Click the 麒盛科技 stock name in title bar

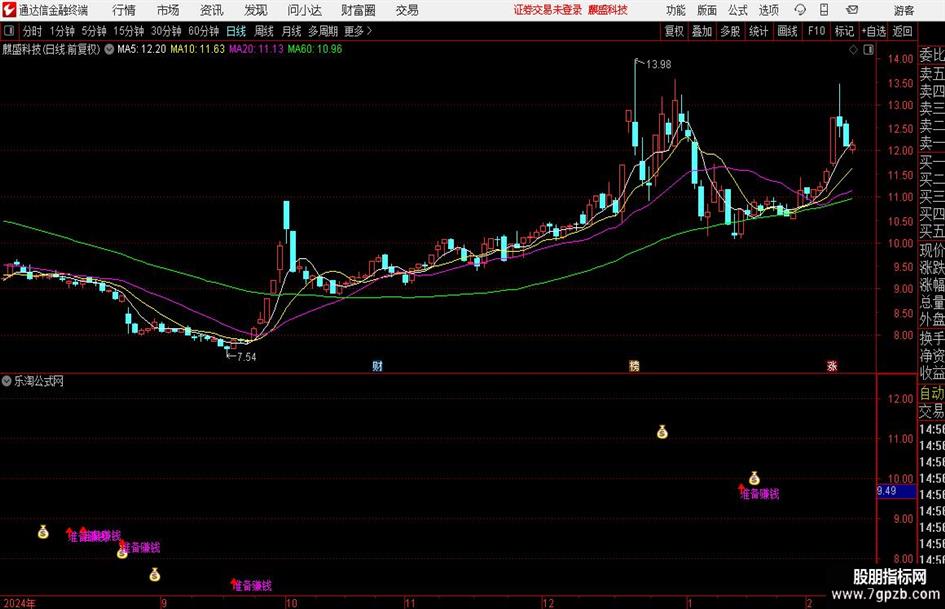(x=608, y=10)
